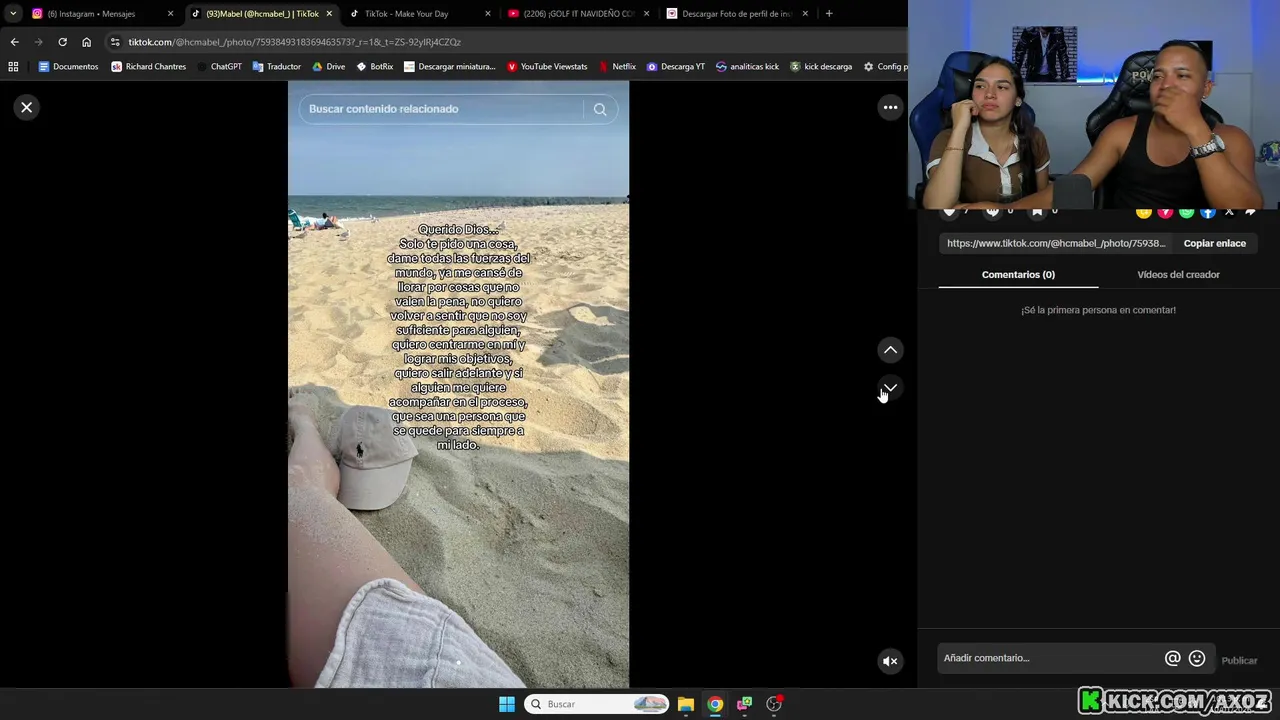
Task: Click the search magnifier in related content bar
Action: [600, 109]
